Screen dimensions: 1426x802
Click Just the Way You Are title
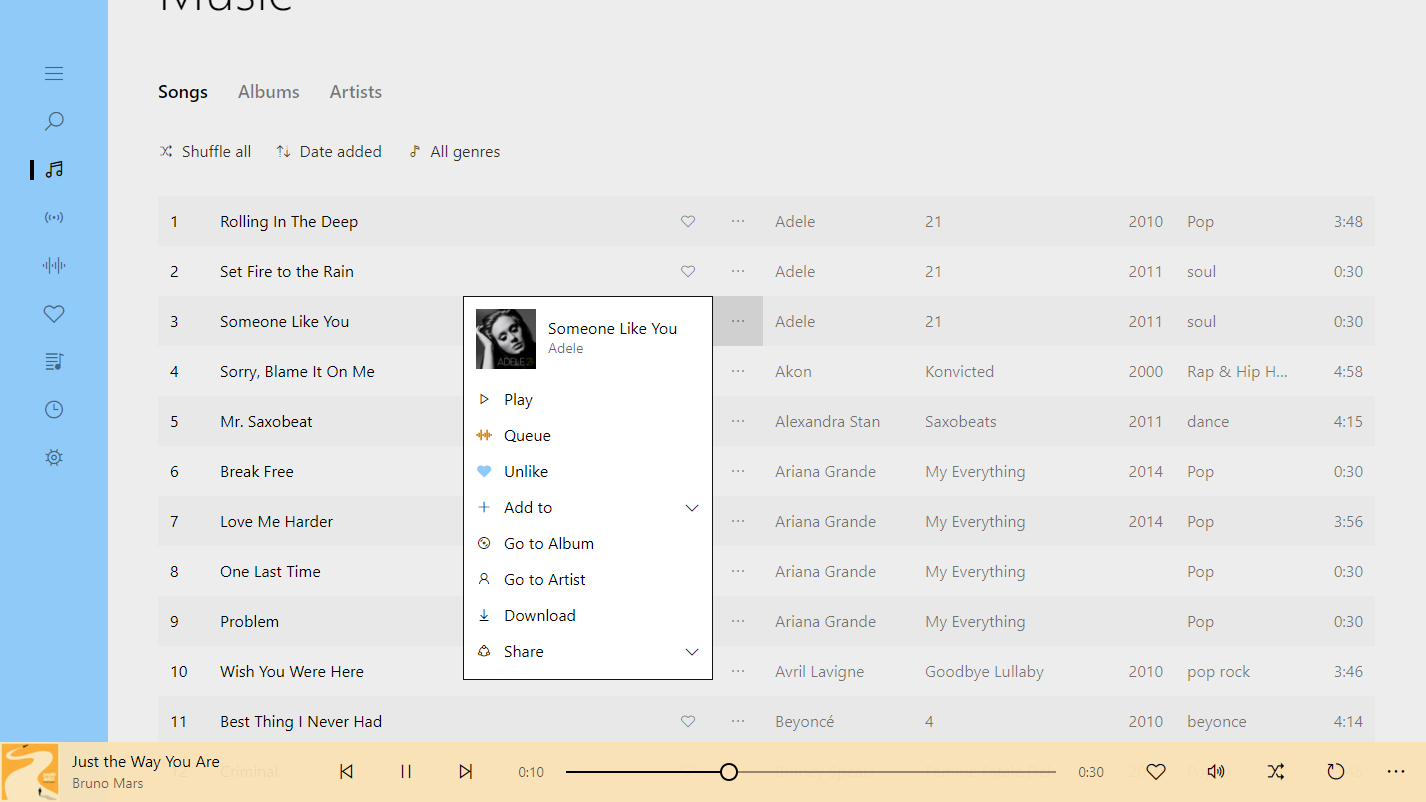point(146,762)
